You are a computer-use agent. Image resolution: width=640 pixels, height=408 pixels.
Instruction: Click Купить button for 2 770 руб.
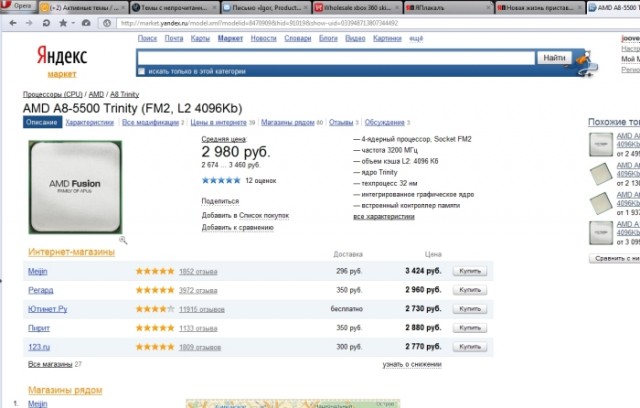click(x=470, y=346)
